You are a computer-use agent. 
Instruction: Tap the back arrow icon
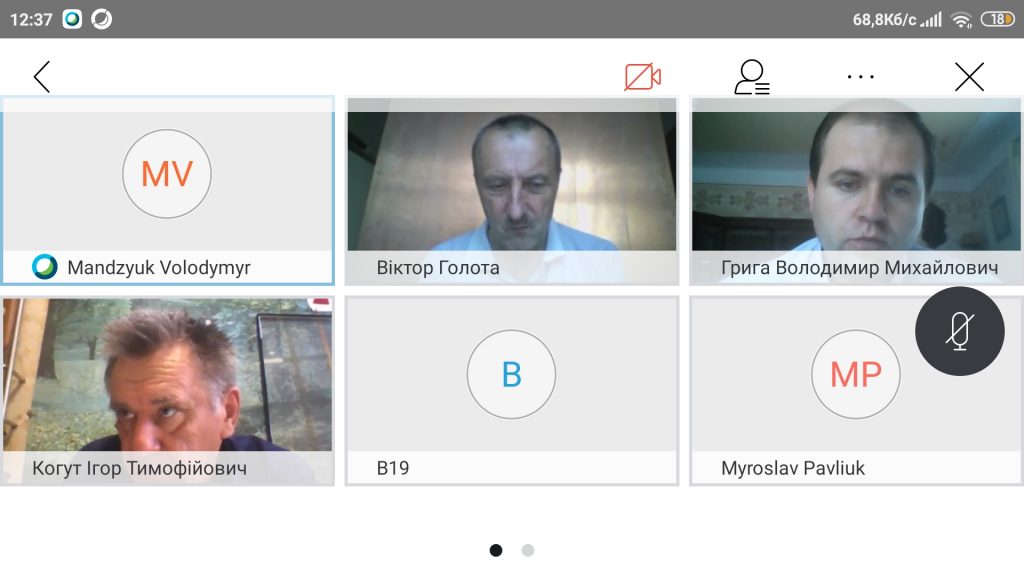coord(42,77)
